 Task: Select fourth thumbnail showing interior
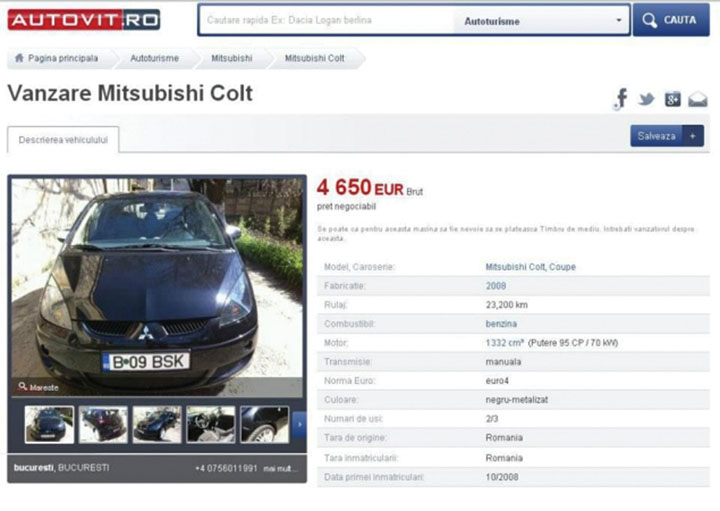click(211, 425)
